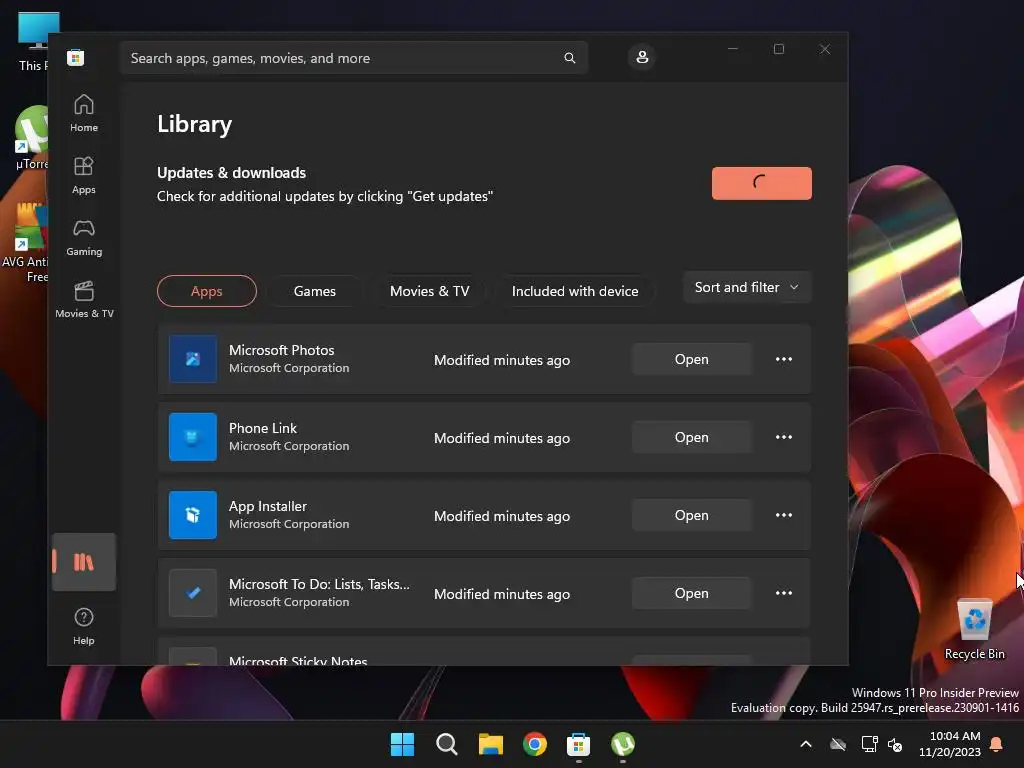This screenshot has height=768, width=1024.
Task: Click 'Microsoft Photos' title text
Action: pyautogui.click(x=281, y=350)
